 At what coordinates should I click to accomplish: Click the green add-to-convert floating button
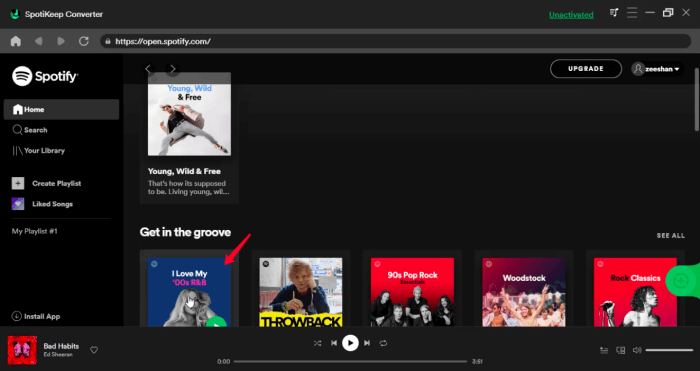pos(680,281)
